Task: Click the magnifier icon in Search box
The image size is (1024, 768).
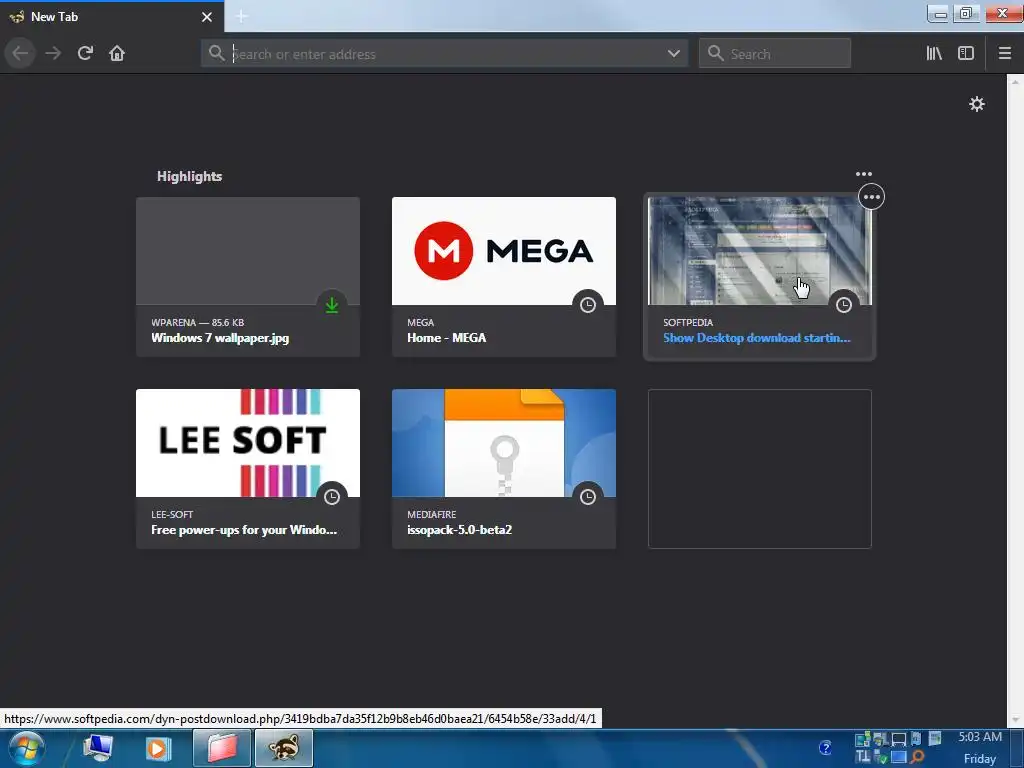Action: [715, 53]
